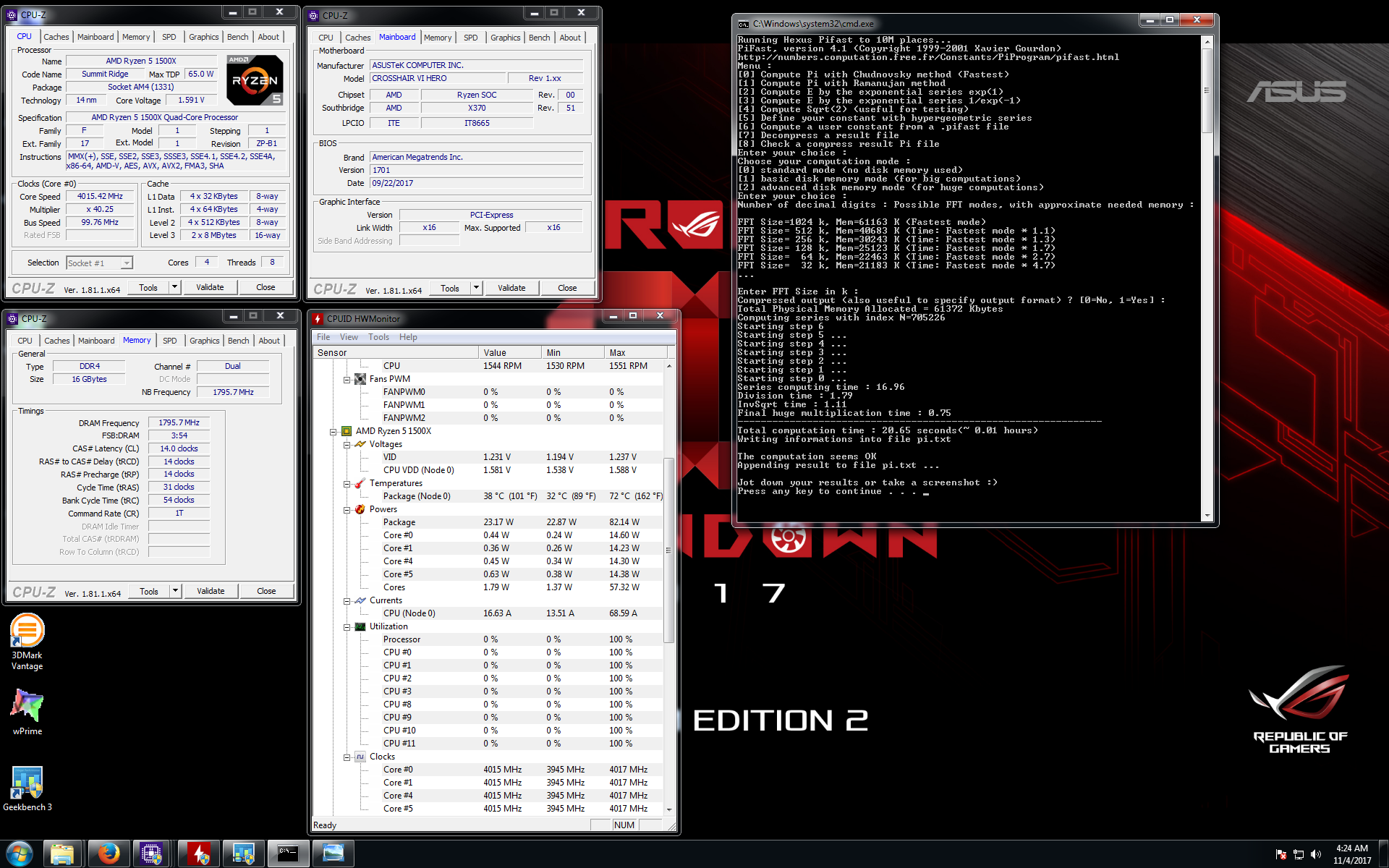Click the Currents icon in HWMonitor tree
1389x868 pixels.
360,600
